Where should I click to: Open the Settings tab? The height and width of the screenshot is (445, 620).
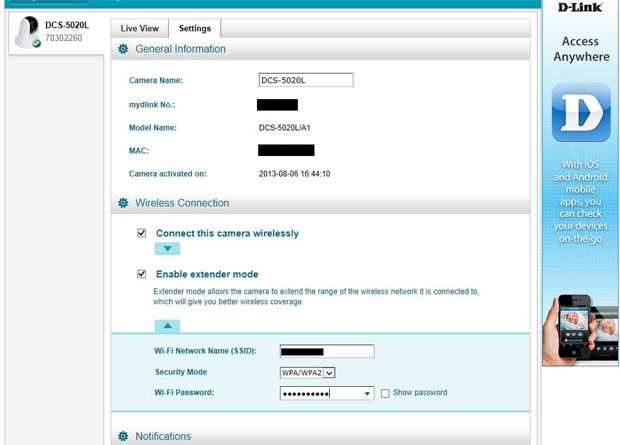(195, 28)
